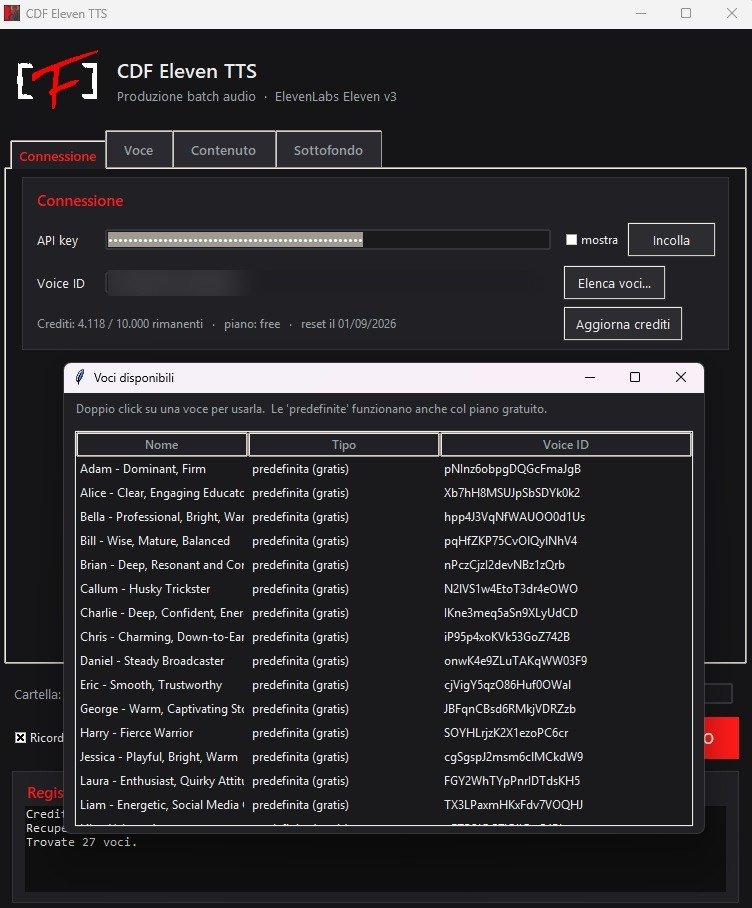Select the George - Warm, Captivating voice
The height and width of the screenshot is (908, 752).
pyautogui.click(x=384, y=709)
